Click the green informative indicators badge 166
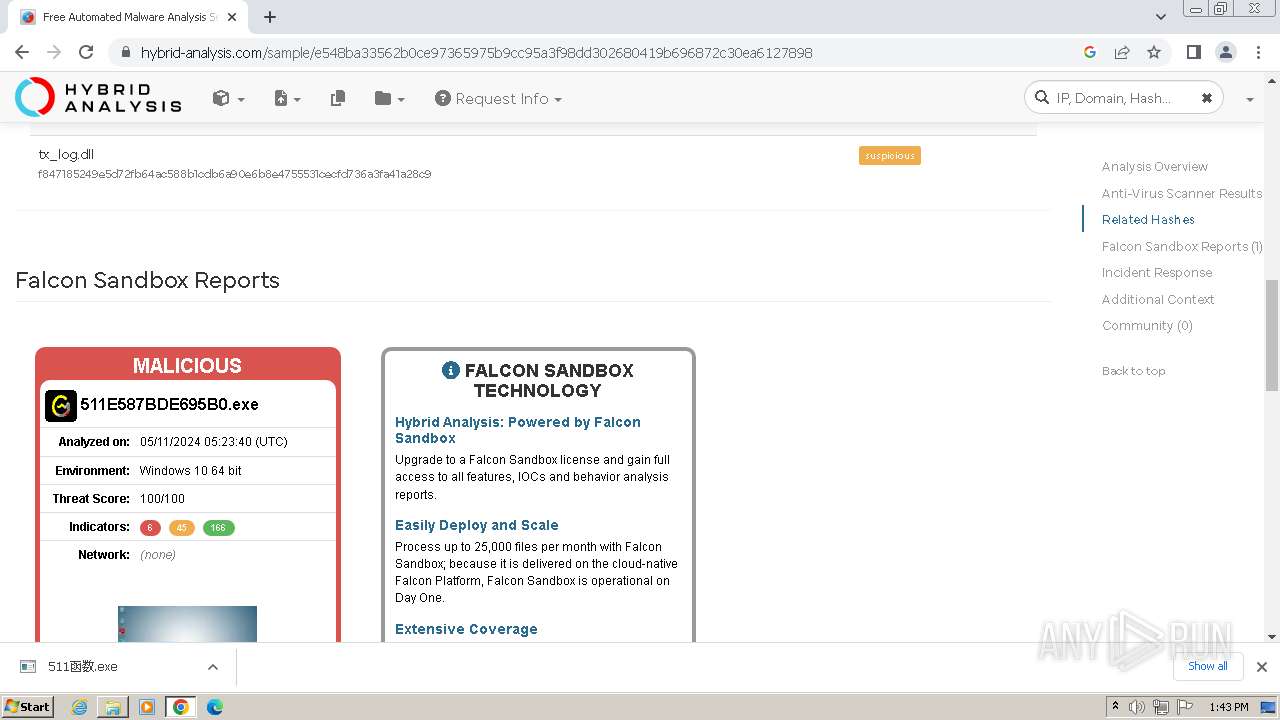This screenshot has width=1280, height=720. [218, 528]
